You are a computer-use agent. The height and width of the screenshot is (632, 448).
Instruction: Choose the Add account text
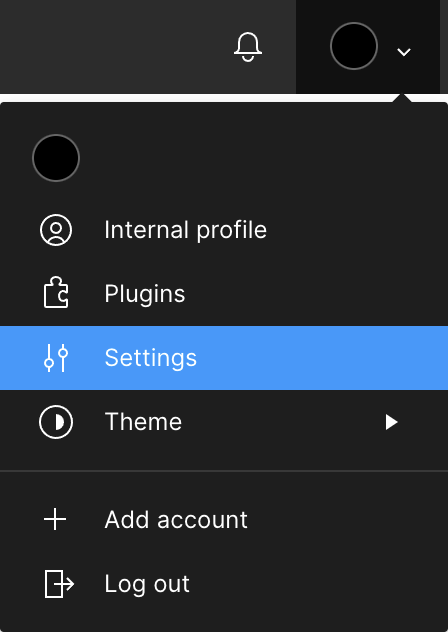coord(176,519)
